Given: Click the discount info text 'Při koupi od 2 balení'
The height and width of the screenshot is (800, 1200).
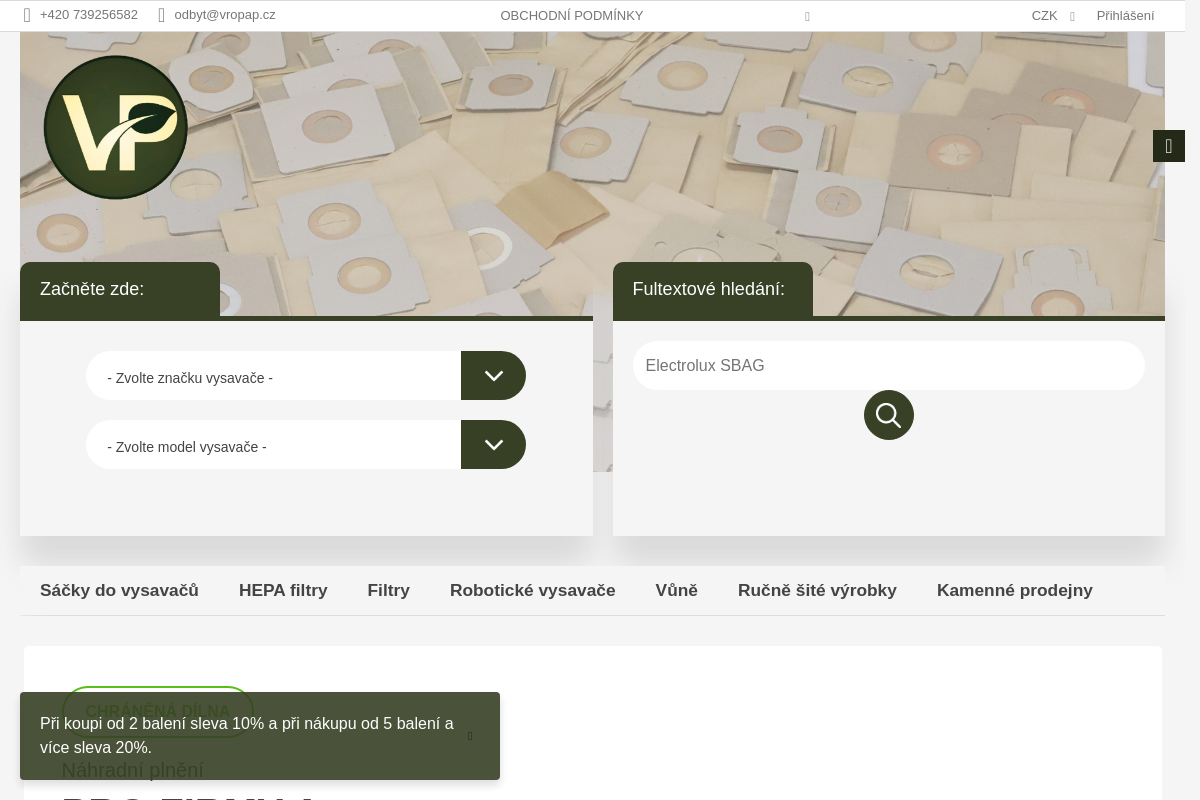Looking at the screenshot, I should coord(247,736).
